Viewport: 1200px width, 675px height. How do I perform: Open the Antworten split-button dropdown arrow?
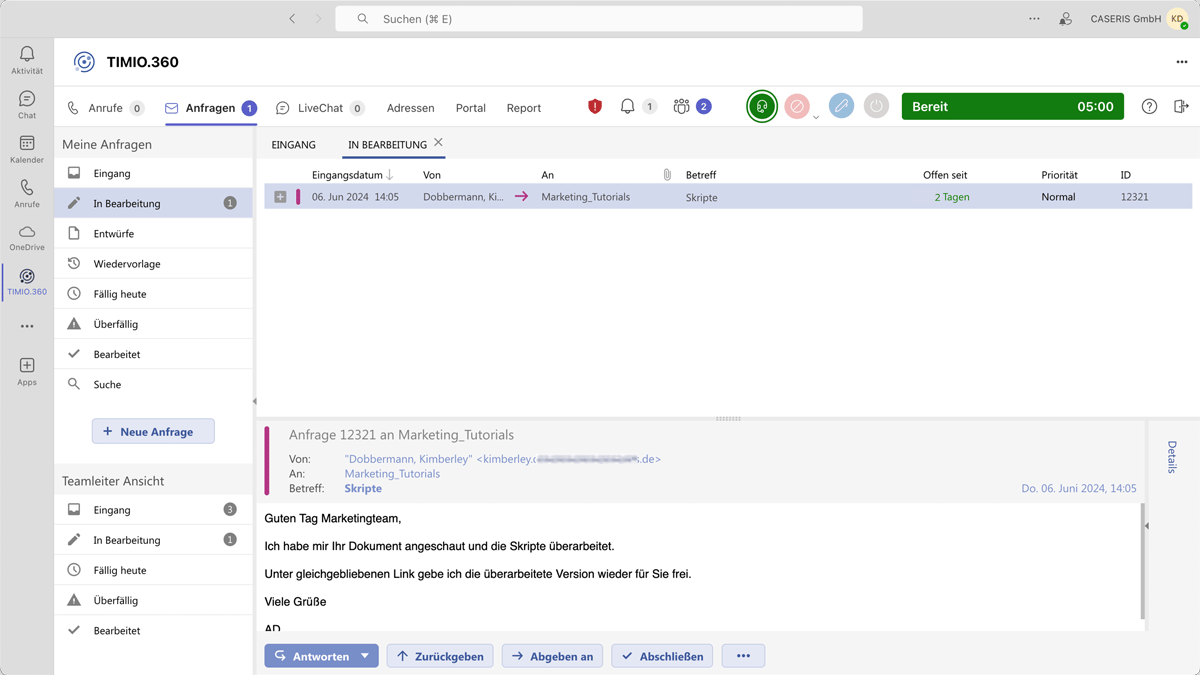coord(365,656)
